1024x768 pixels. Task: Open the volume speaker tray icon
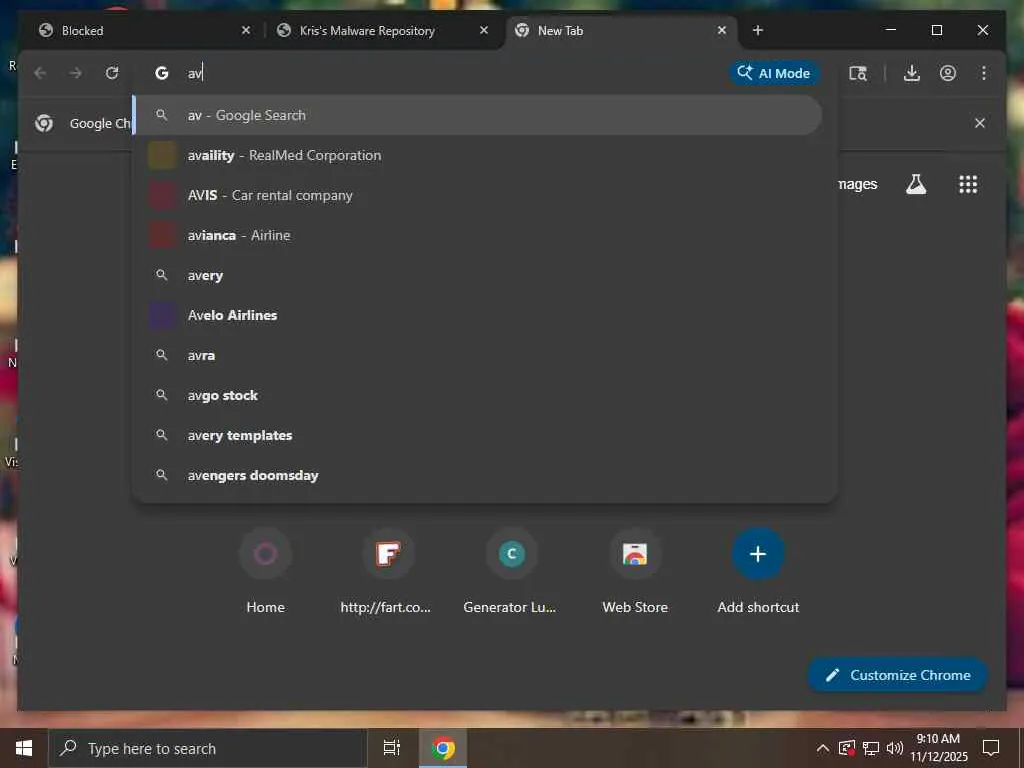[895, 748]
